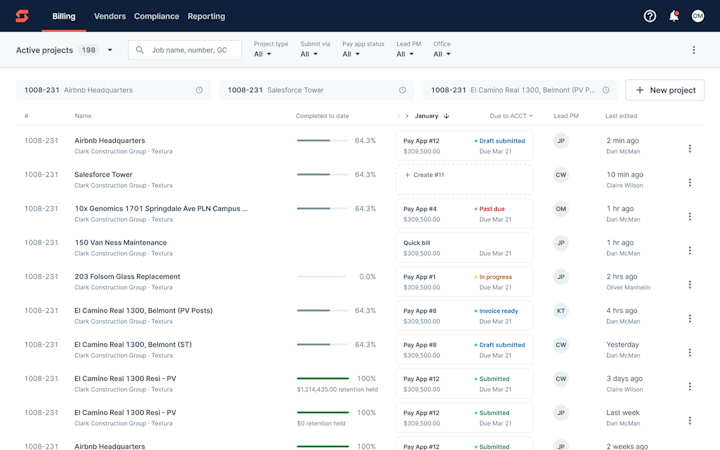
Task: Open Pay App #1 In progress card
Action: click(x=464, y=281)
